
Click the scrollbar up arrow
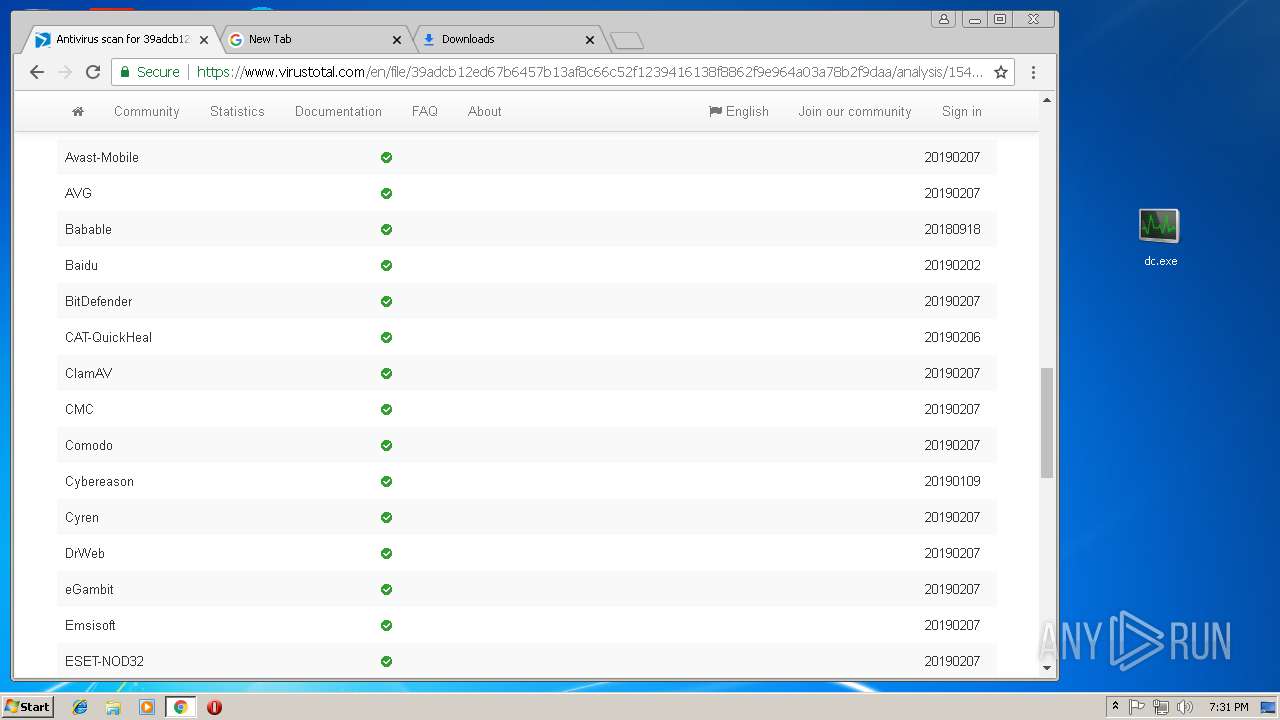coord(1047,100)
